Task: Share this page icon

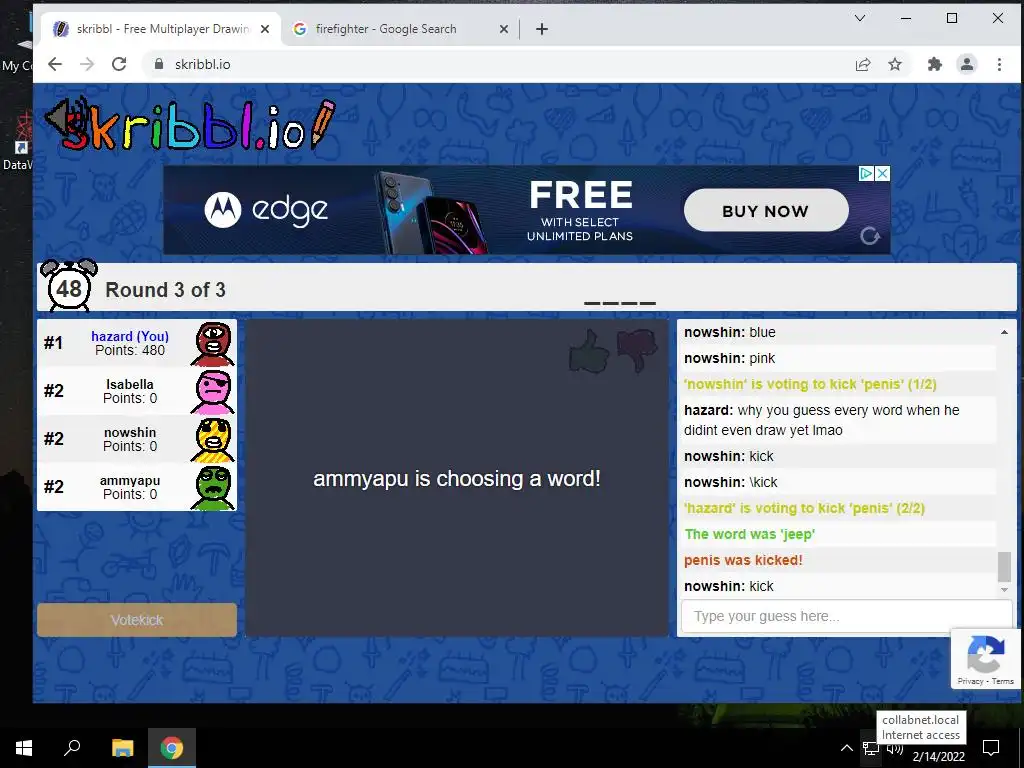Action: (863, 64)
